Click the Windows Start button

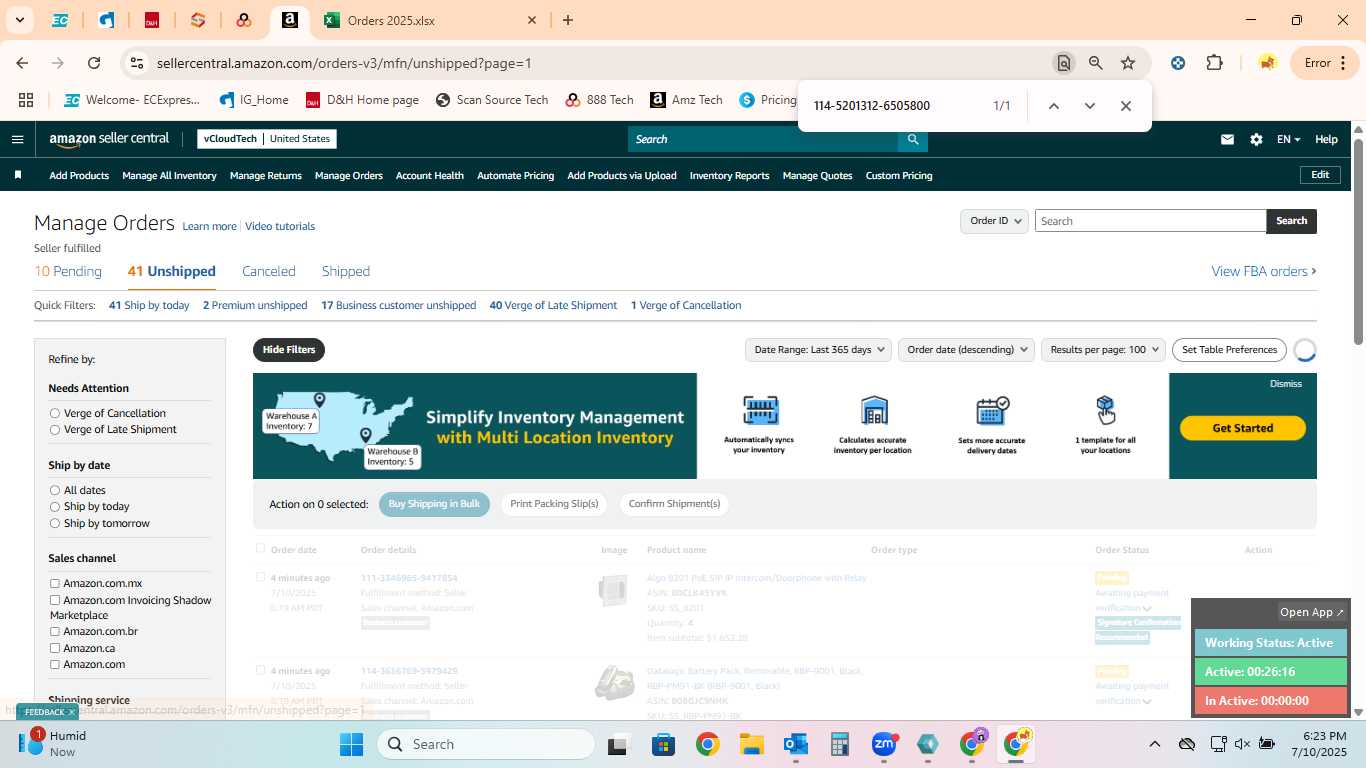[x=351, y=744]
